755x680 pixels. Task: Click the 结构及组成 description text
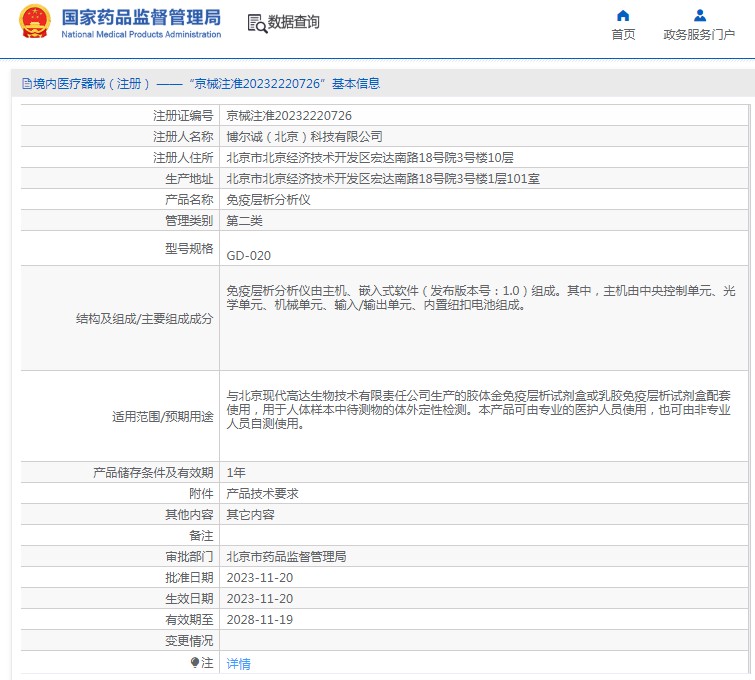click(481, 298)
